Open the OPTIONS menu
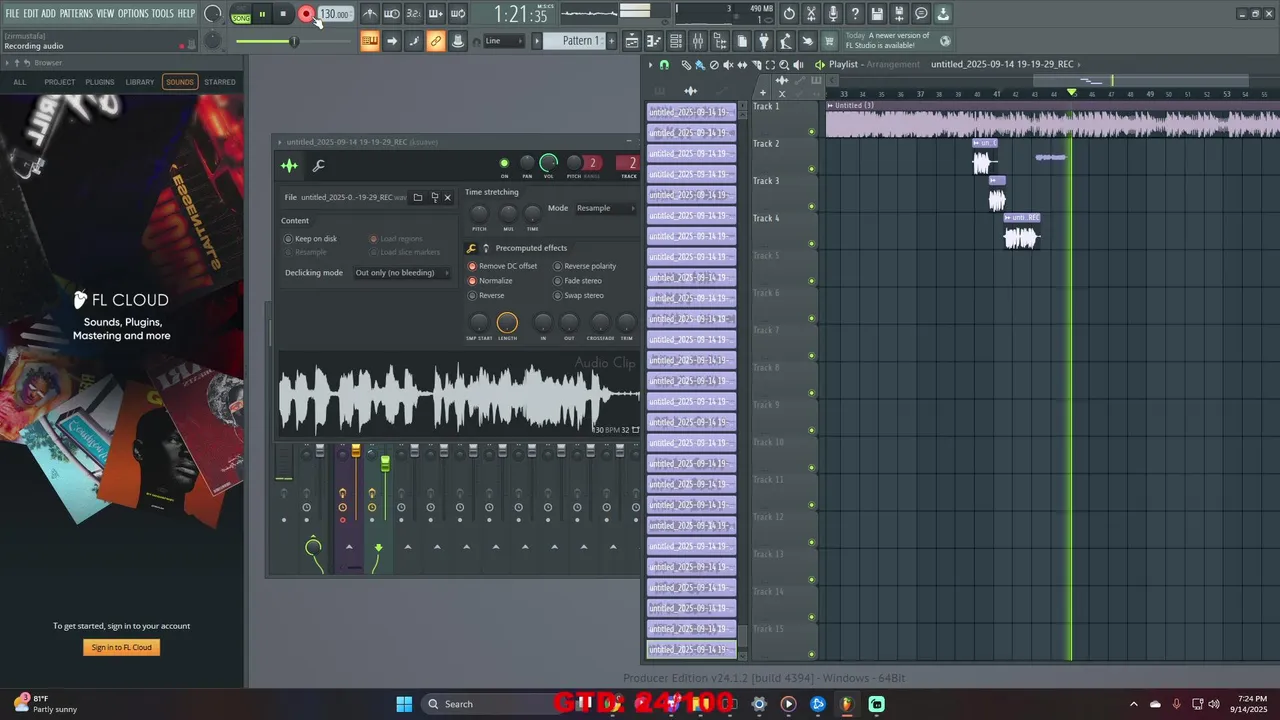Image resolution: width=1280 pixels, height=720 pixels. tap(133, 14)
